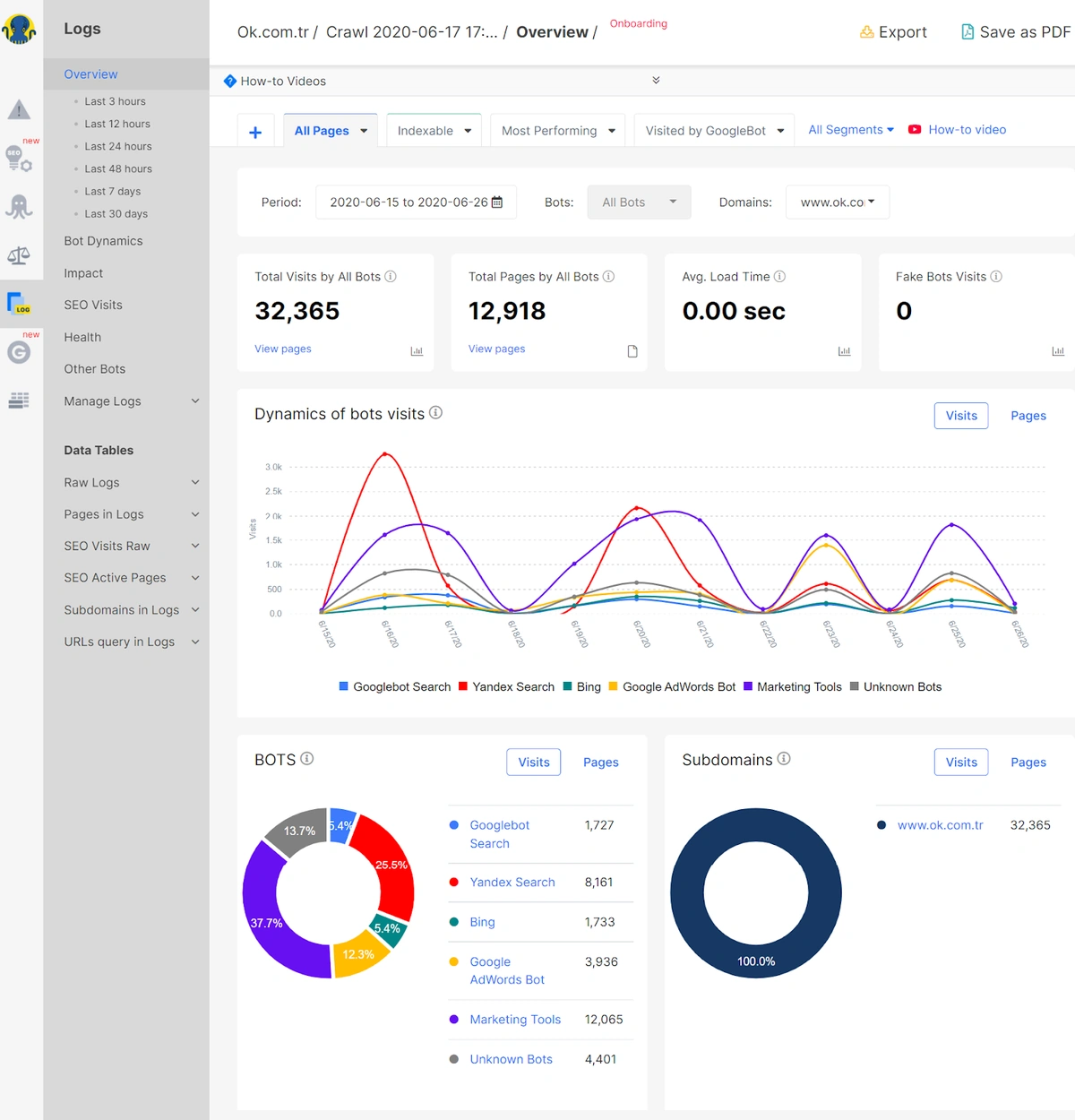Open the Yandex Search bot link
This screenshot has width=1075, height=1120.
click(x=512, y=883)
